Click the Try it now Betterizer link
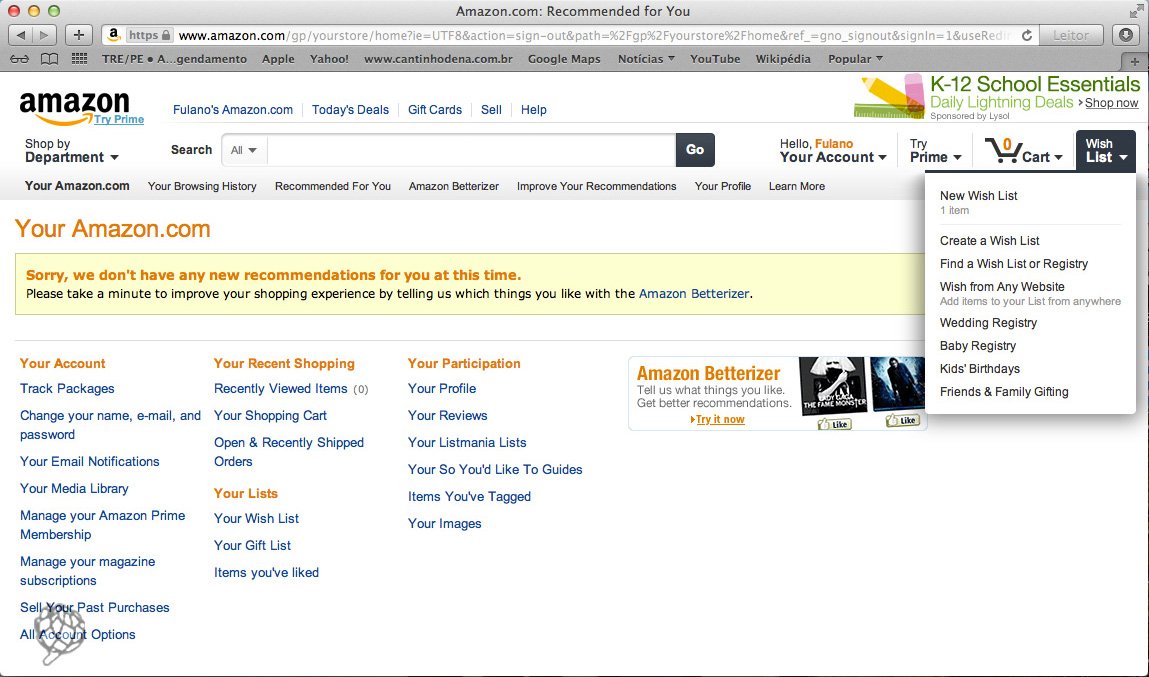 pyautogui.click(x=720, y=419)
